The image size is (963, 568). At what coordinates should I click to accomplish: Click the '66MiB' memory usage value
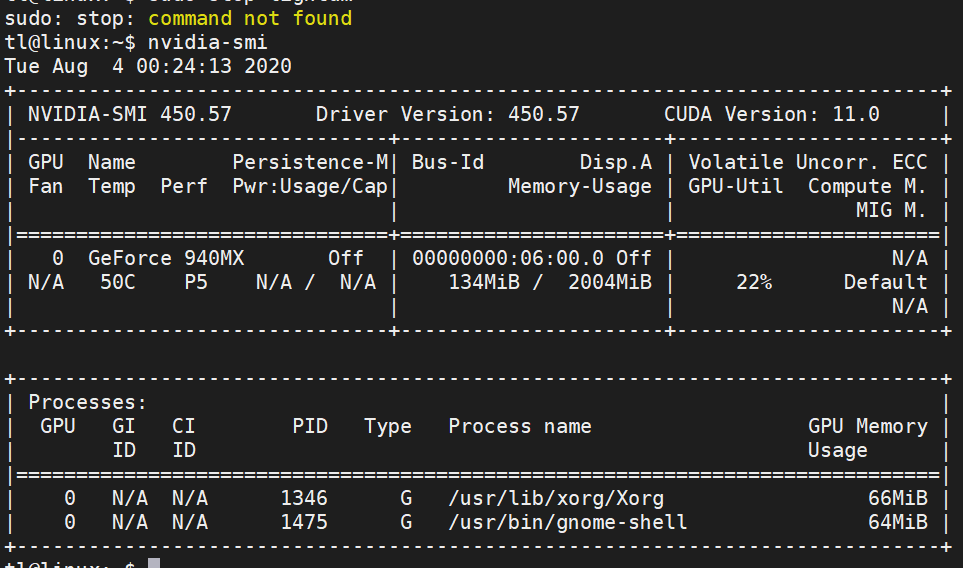898,498
